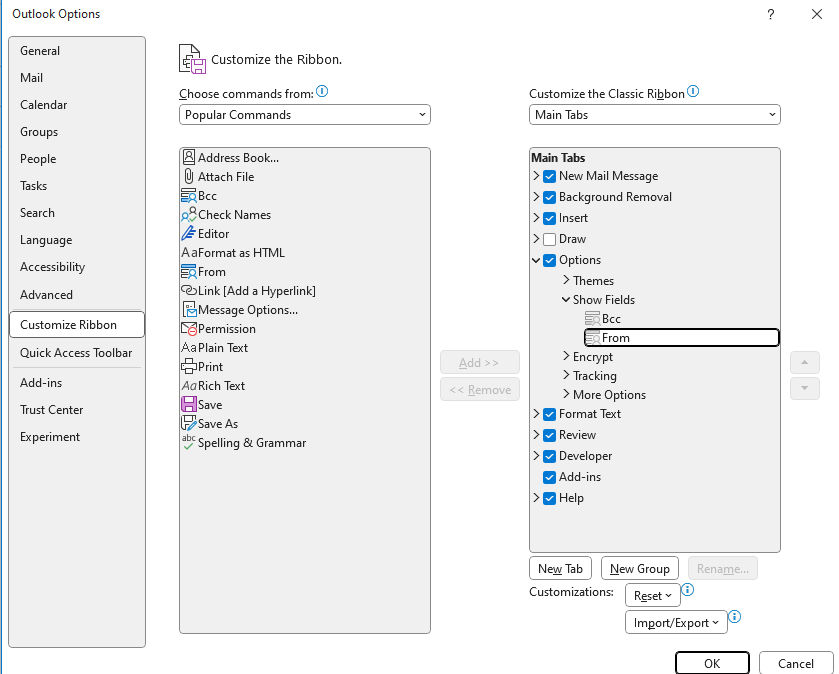Expand the Themes group

pyautogui.click(x=566, y=280)
